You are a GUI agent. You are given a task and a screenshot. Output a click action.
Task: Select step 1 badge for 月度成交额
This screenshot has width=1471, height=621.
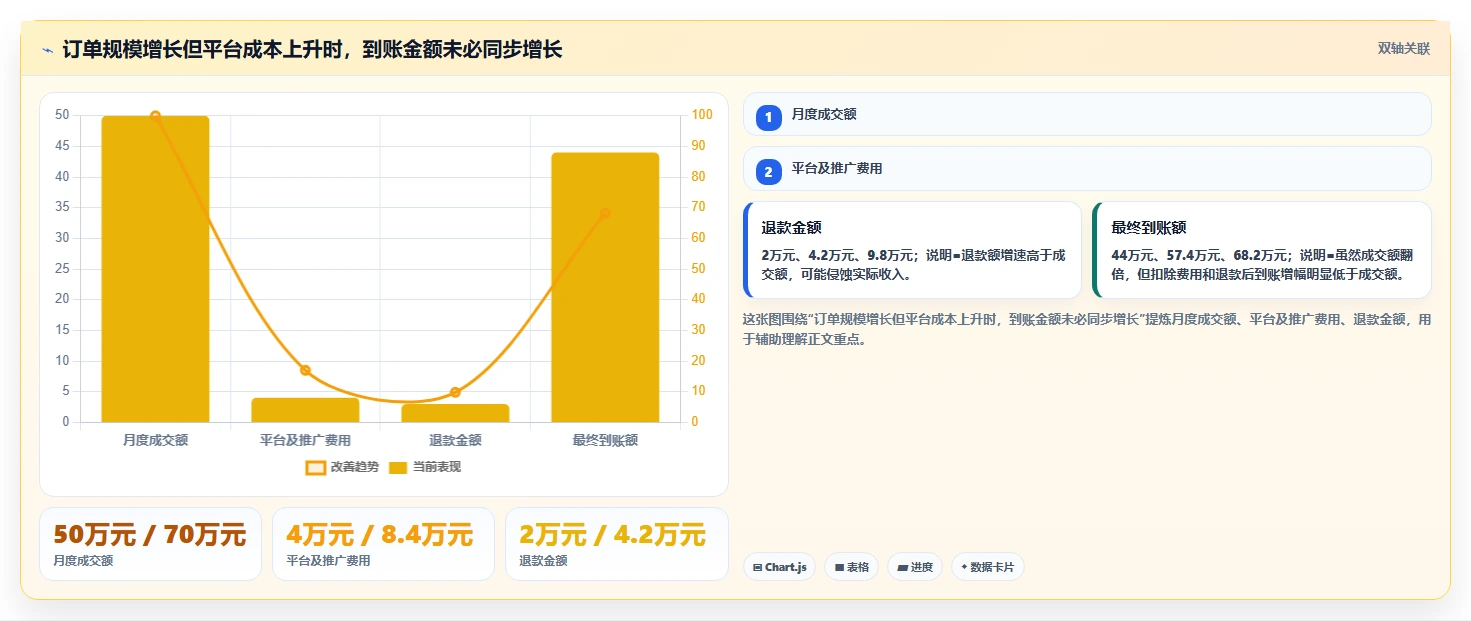click(768, 118)
